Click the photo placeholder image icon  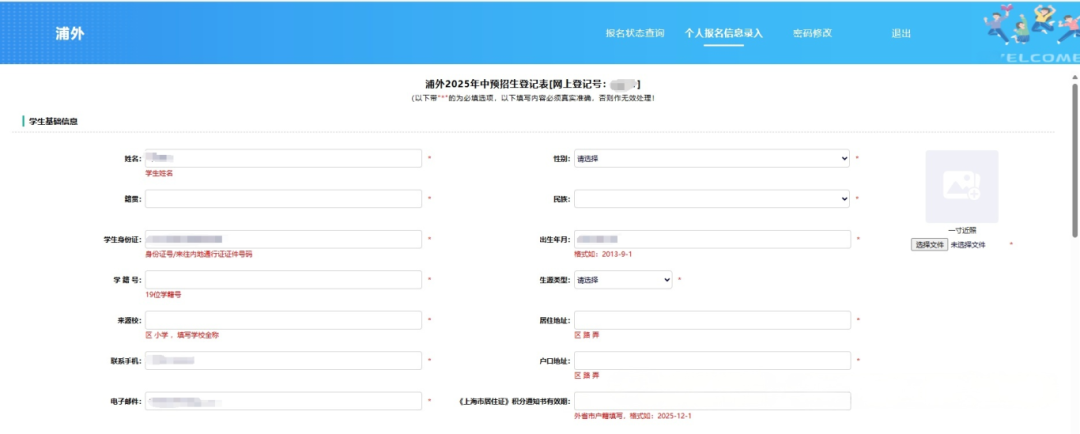tap(961, 186)
